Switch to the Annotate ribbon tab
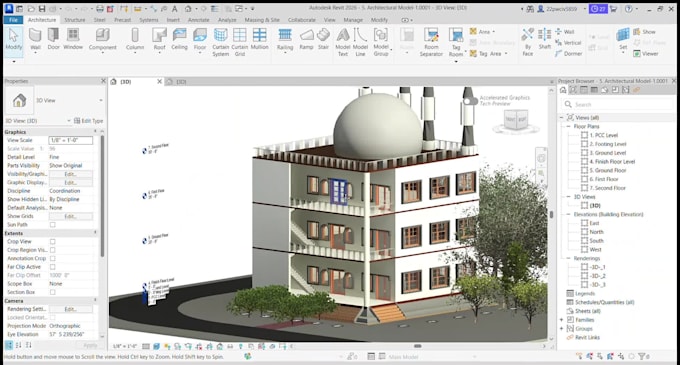Viewport: 680px width, 365px height. click(199, 20)
